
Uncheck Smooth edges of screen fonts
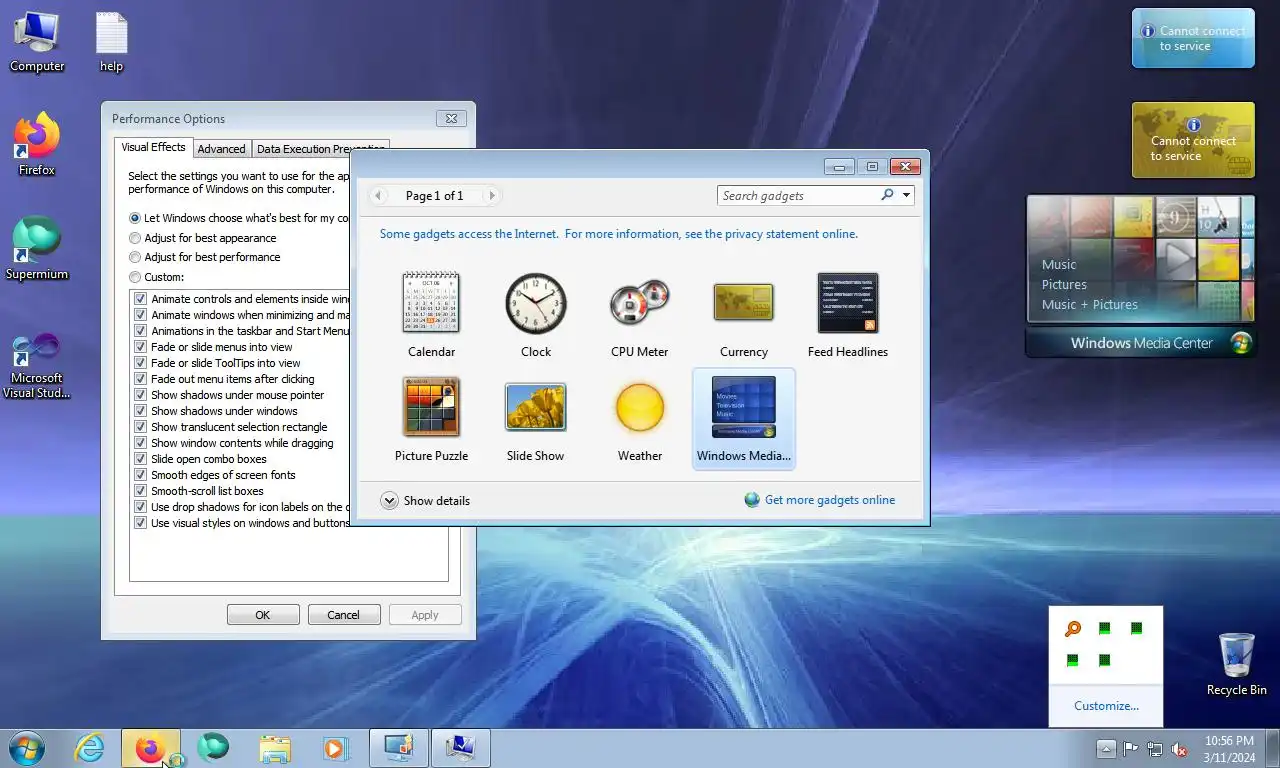(x=141, y=475)
